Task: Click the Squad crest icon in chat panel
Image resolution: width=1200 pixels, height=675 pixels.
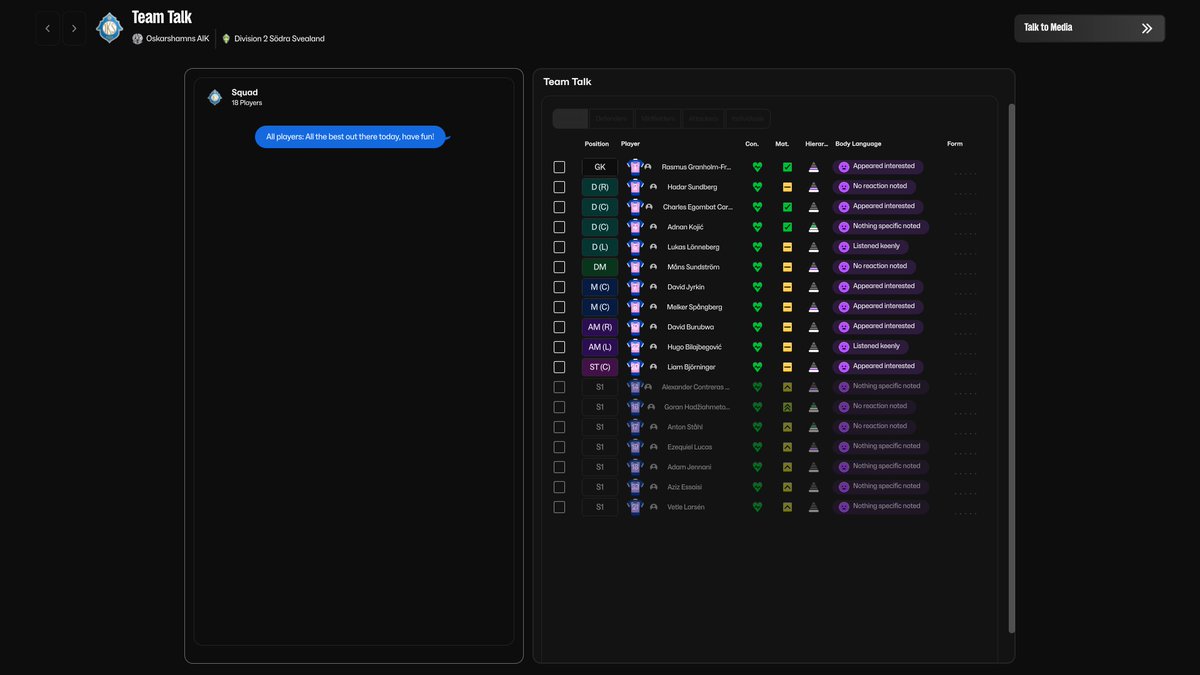Action: (x=215, y=97)
